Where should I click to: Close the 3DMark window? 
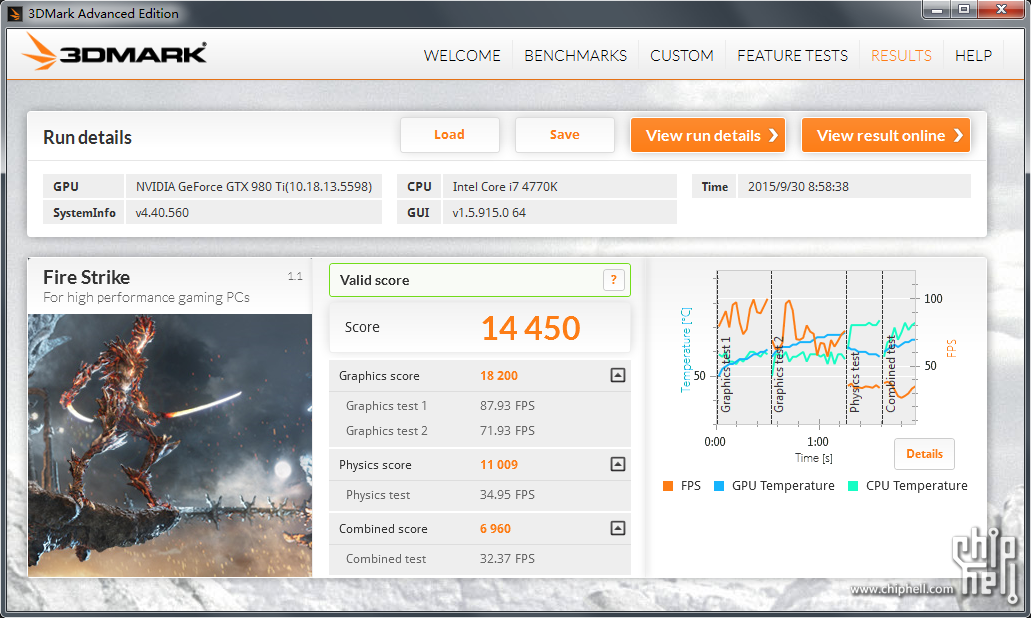tap(1001, 10)
